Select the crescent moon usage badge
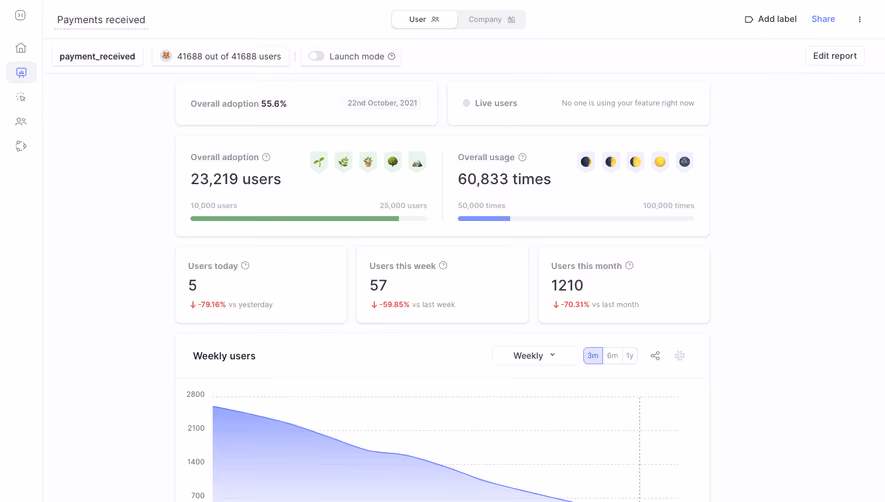The height and width of the screenshot is (502, 885). 611,162
